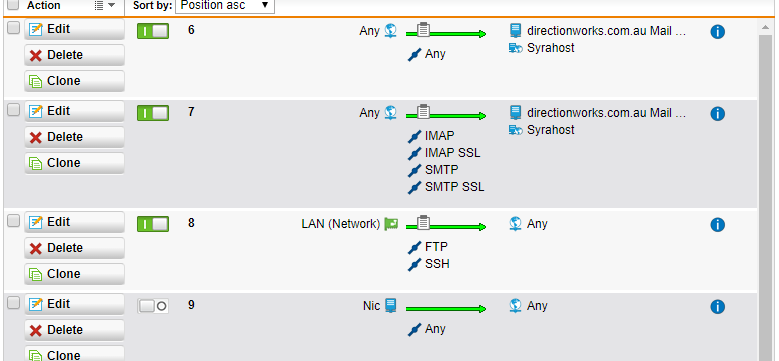Click info icon for rule 9
This screenshot has height=361, width=779.
point(717,307)
